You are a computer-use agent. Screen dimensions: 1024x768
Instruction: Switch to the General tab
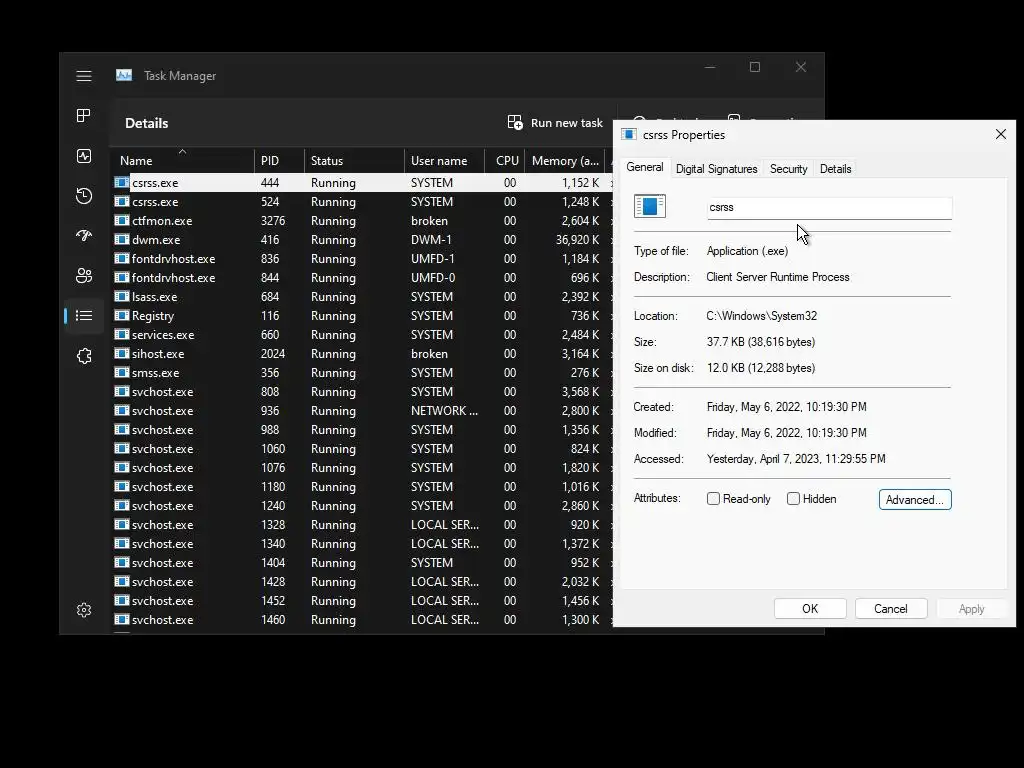[x=645, y=168]
